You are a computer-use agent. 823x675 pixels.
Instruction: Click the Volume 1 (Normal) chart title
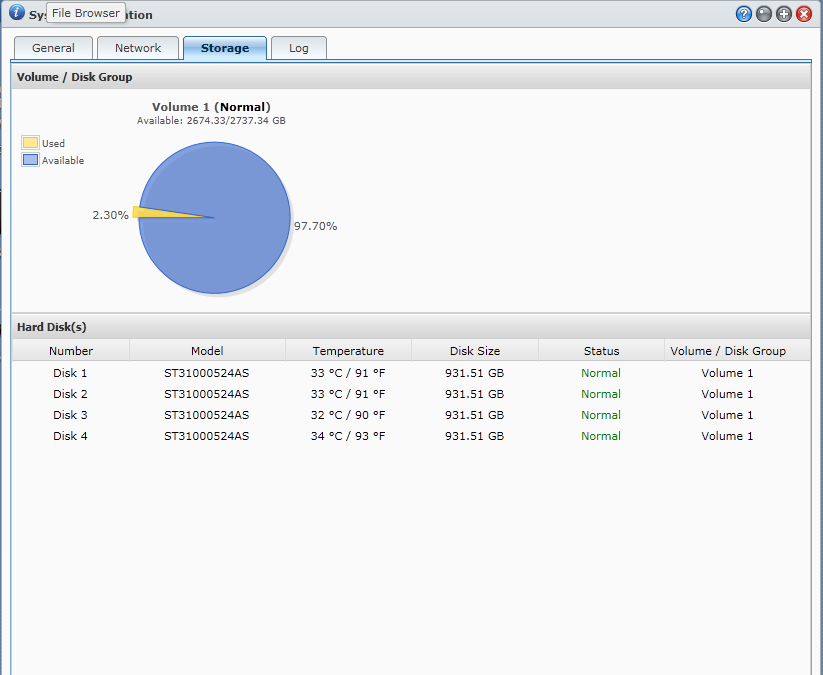[x=212, y=107]
